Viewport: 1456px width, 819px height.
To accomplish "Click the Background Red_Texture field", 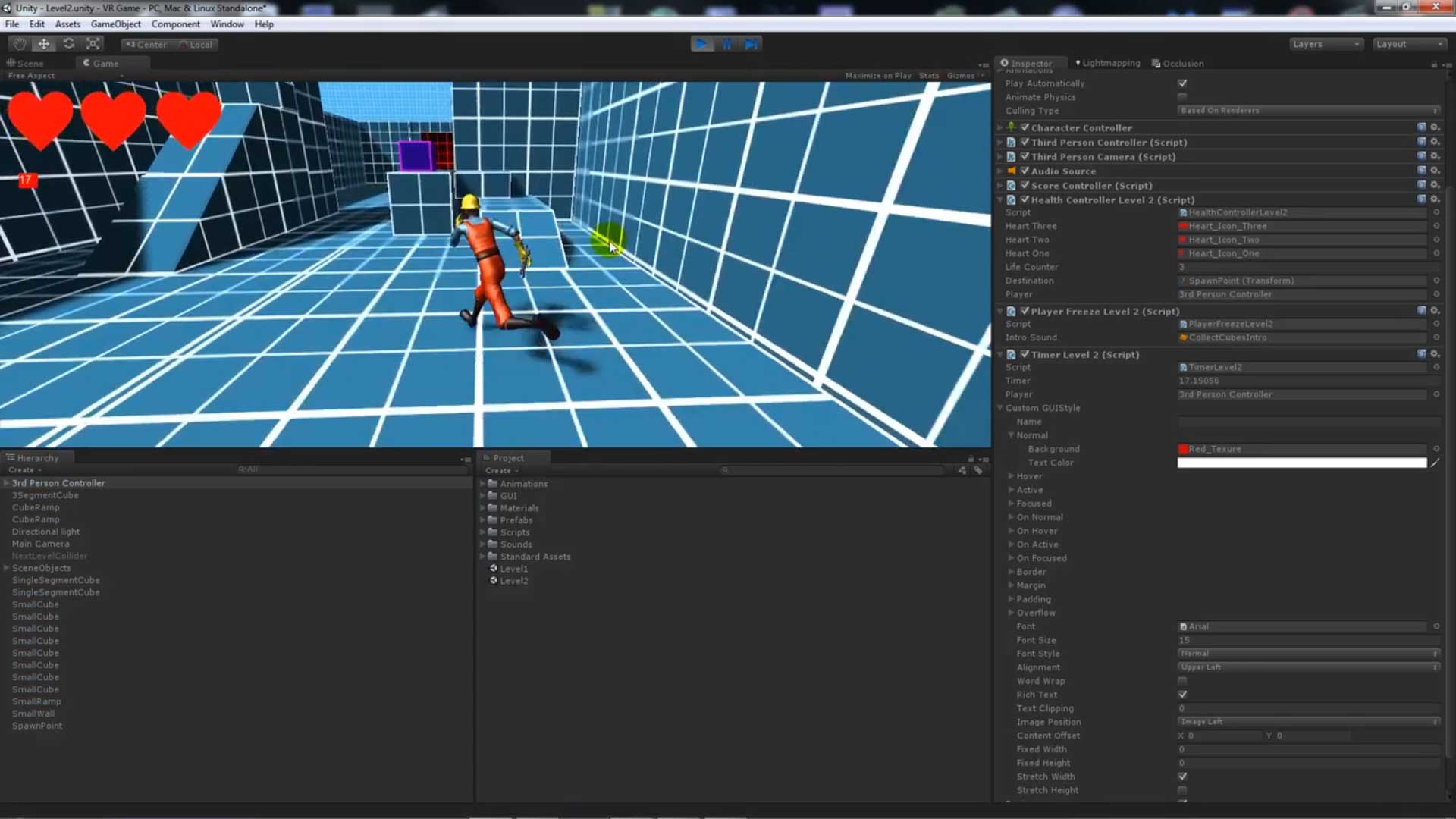I will coord(1303,449).
